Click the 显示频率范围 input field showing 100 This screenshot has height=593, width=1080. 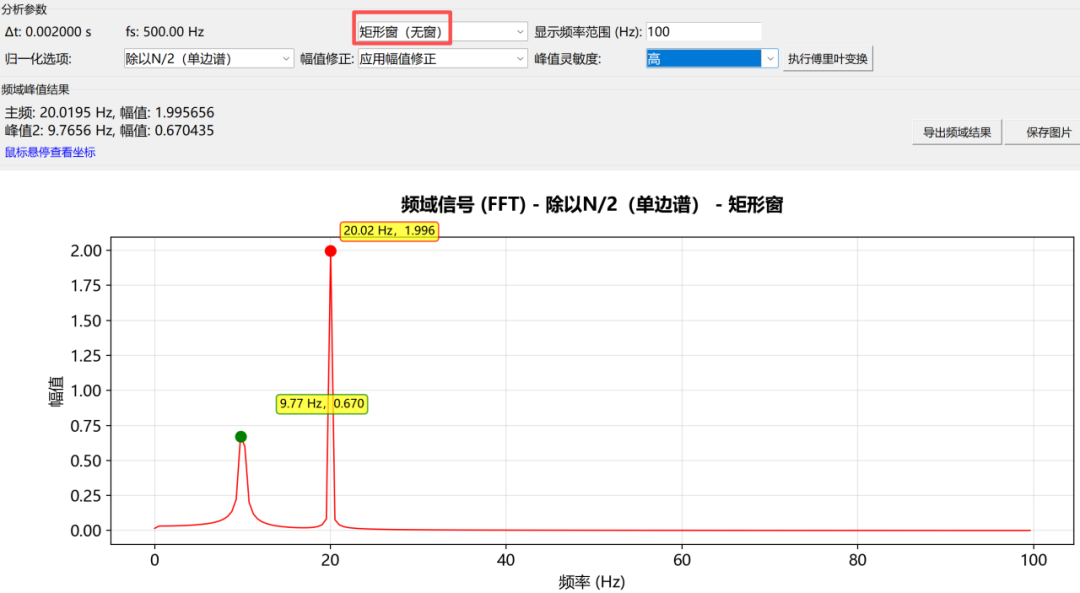pos(703,32)
